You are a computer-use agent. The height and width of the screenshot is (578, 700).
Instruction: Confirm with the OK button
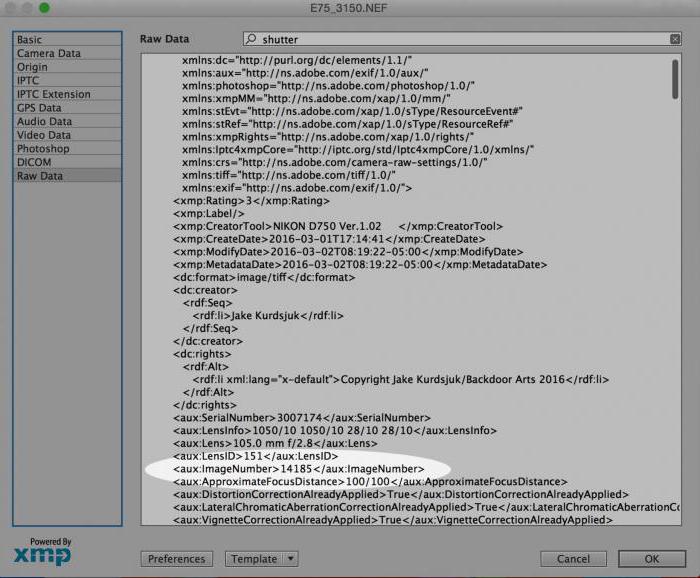(652, 558)
